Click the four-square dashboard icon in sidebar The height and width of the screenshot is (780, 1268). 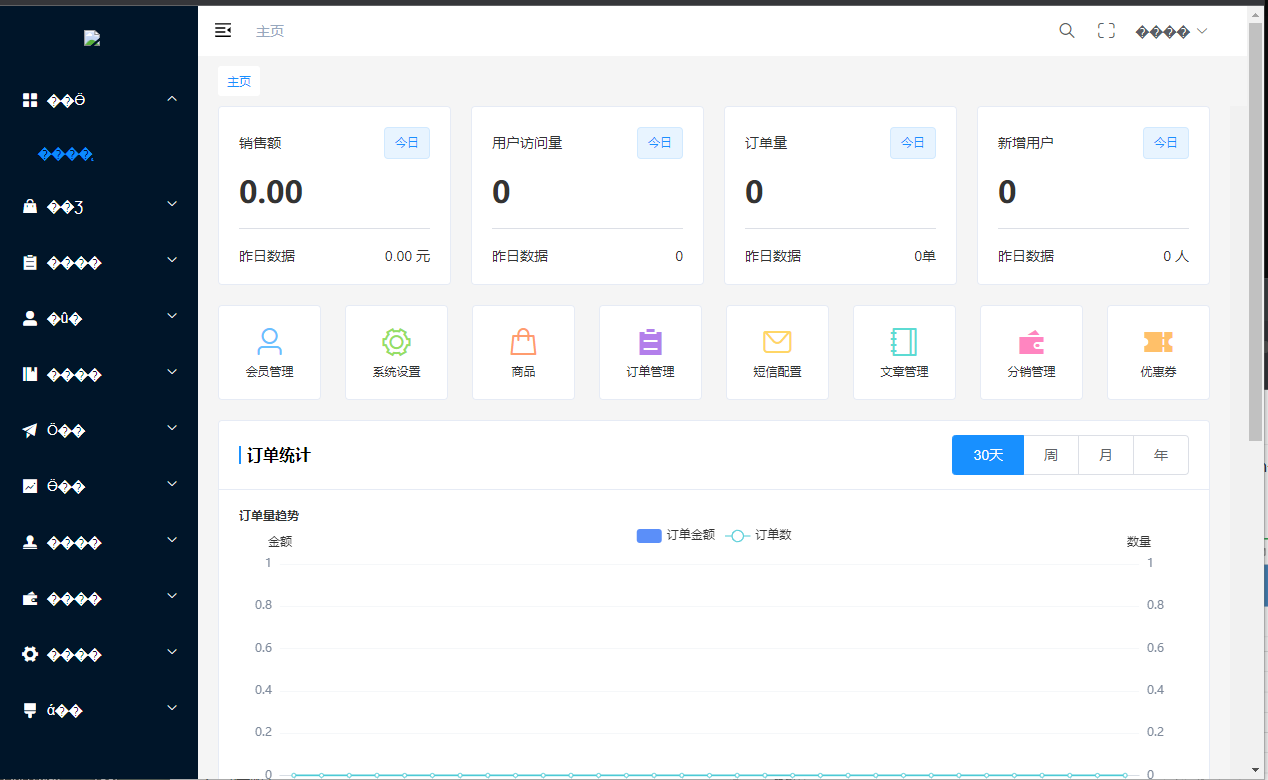pos(30,100)
